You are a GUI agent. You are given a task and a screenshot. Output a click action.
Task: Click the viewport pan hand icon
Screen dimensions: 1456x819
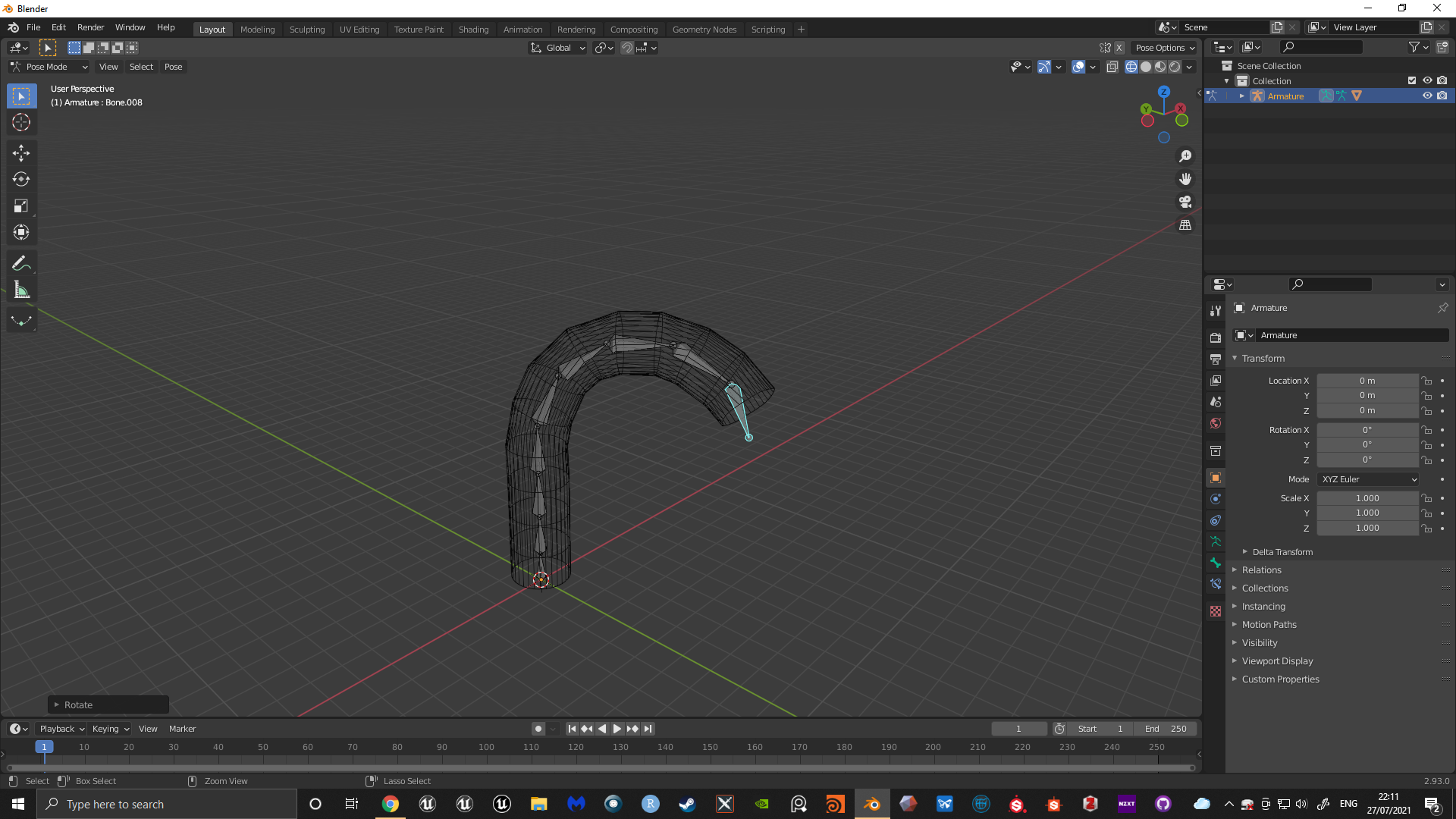[1185, 179]
